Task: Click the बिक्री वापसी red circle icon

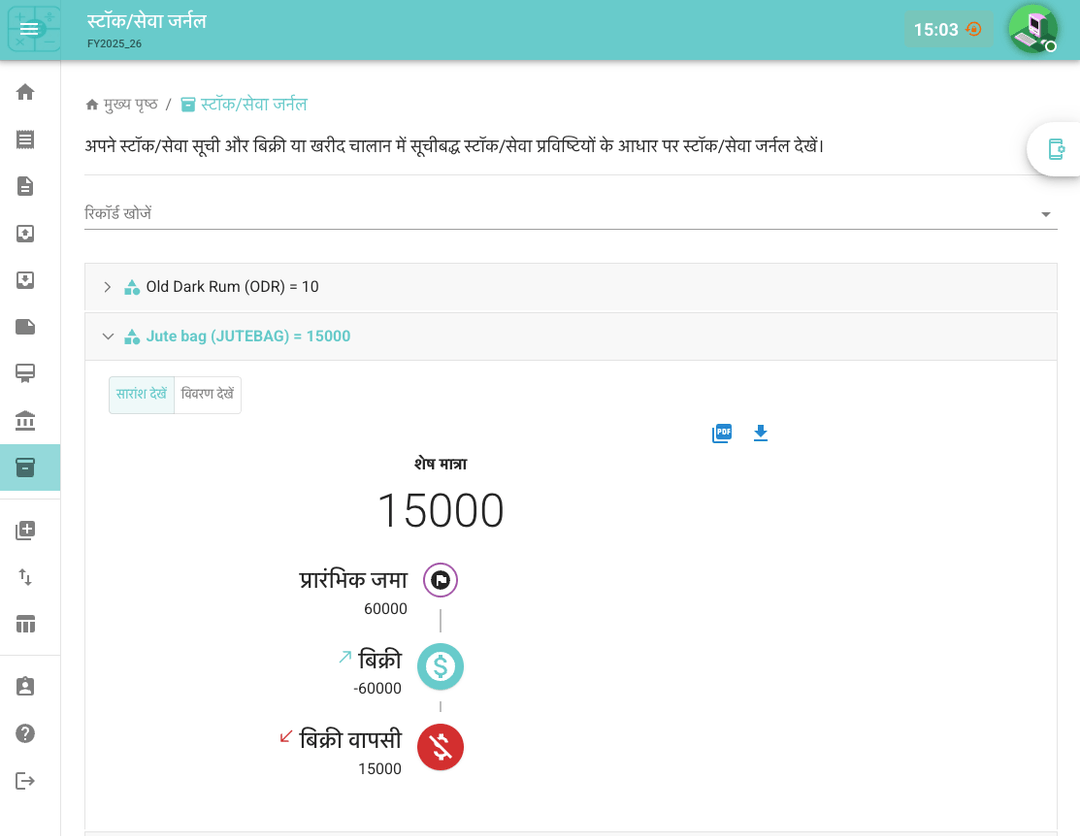Action: tap(440, 747)
